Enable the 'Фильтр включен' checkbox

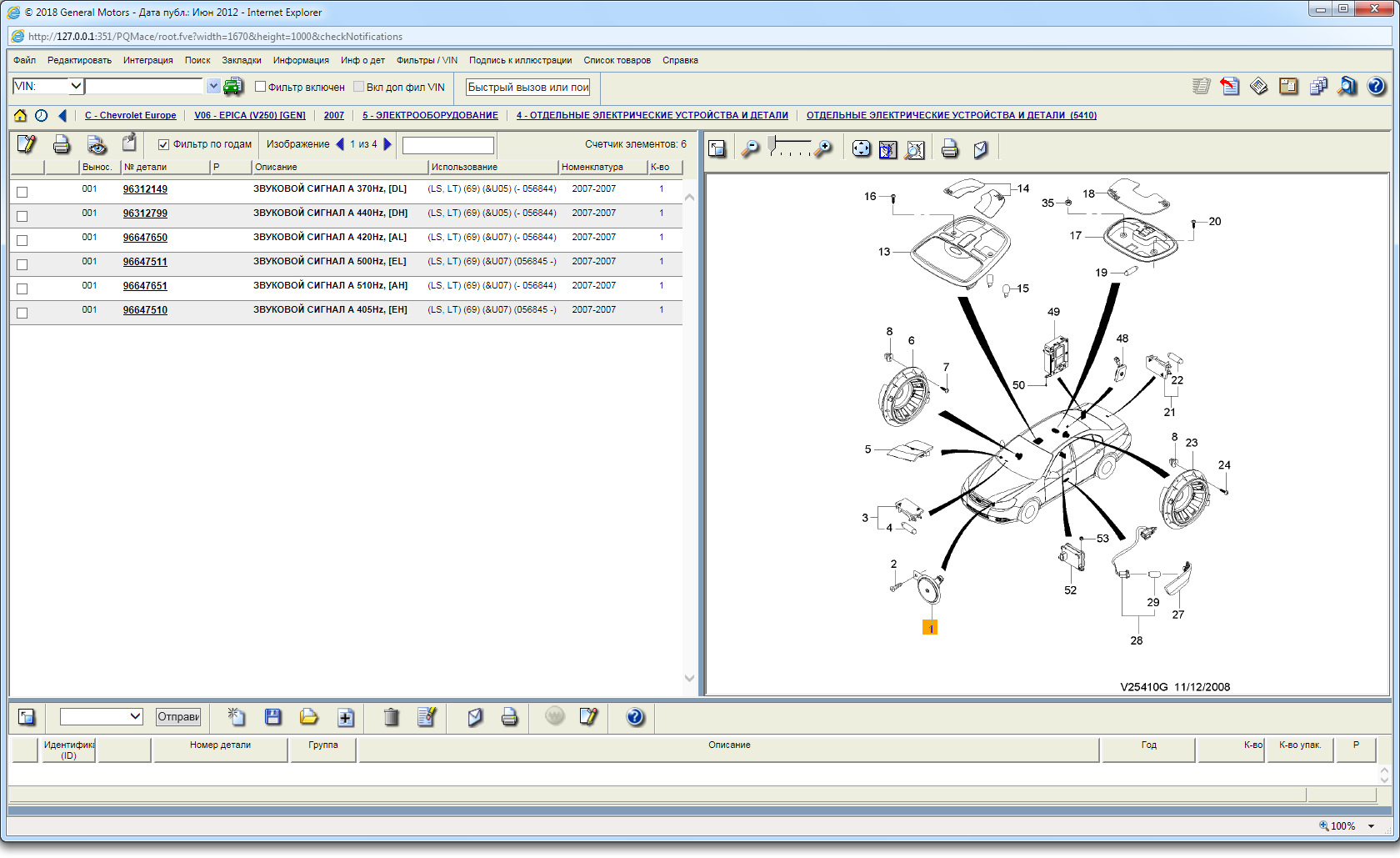(260, 86)
